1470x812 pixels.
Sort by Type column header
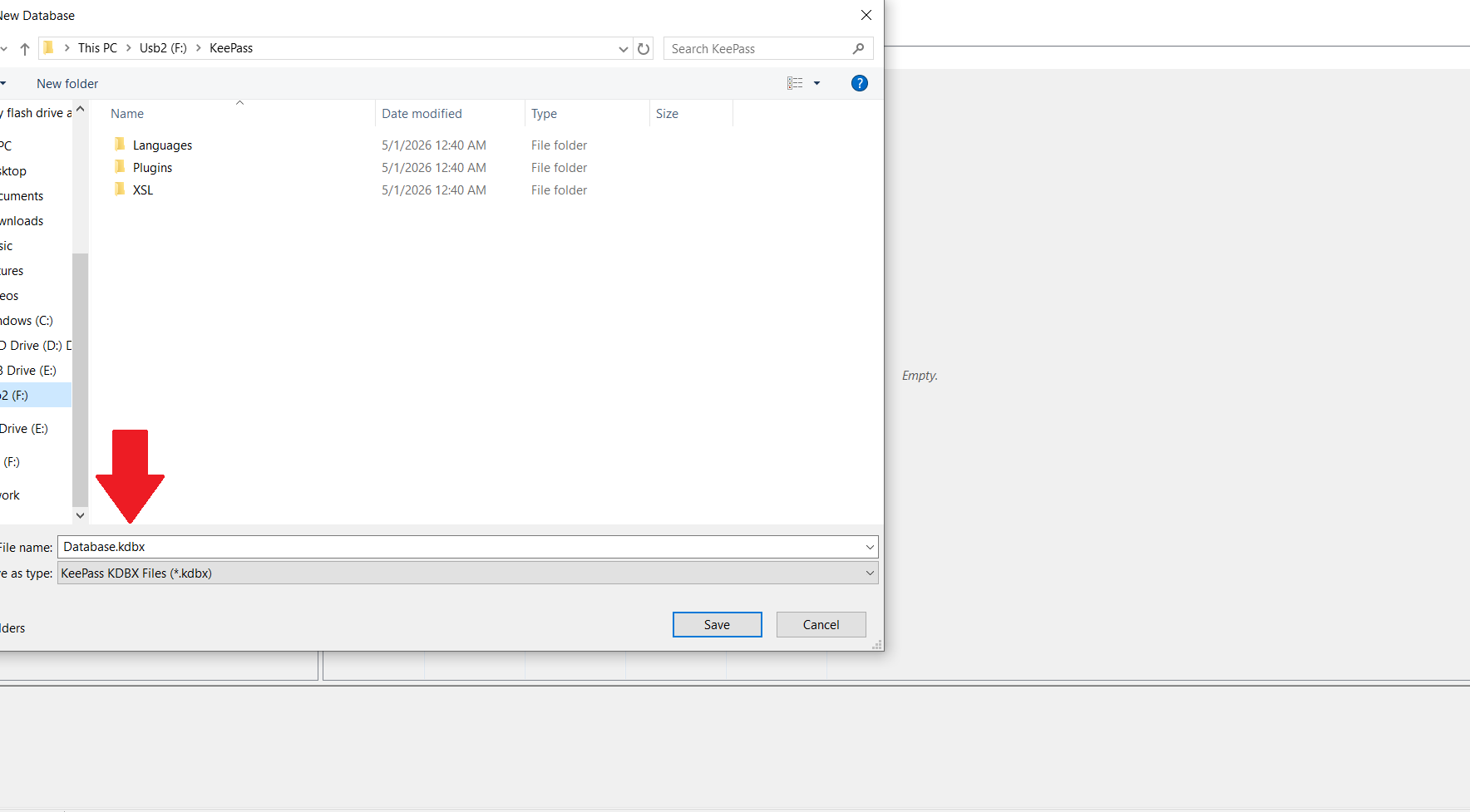point(544,114)
